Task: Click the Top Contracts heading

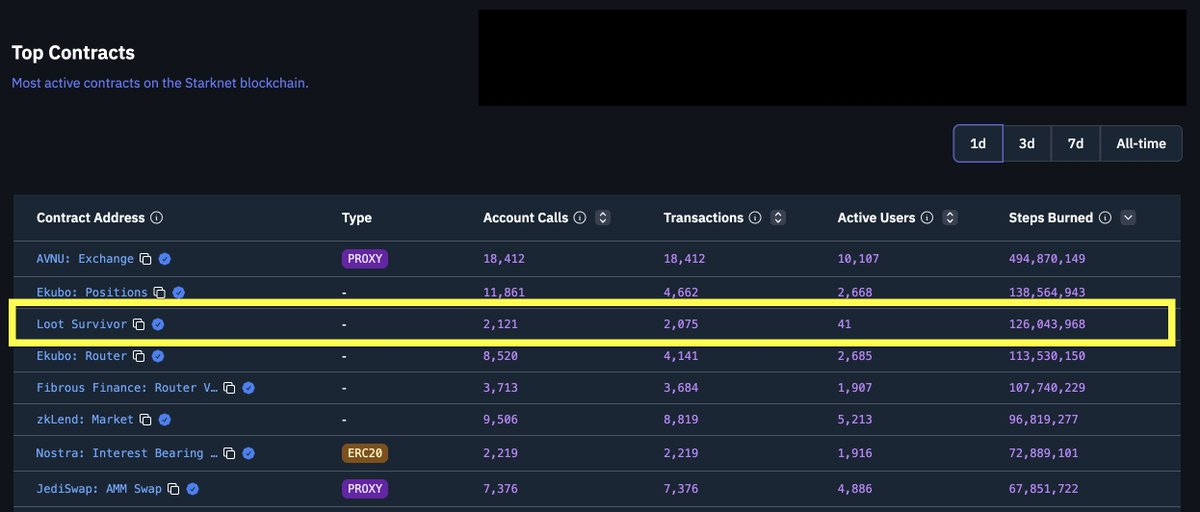Action: 73,53
